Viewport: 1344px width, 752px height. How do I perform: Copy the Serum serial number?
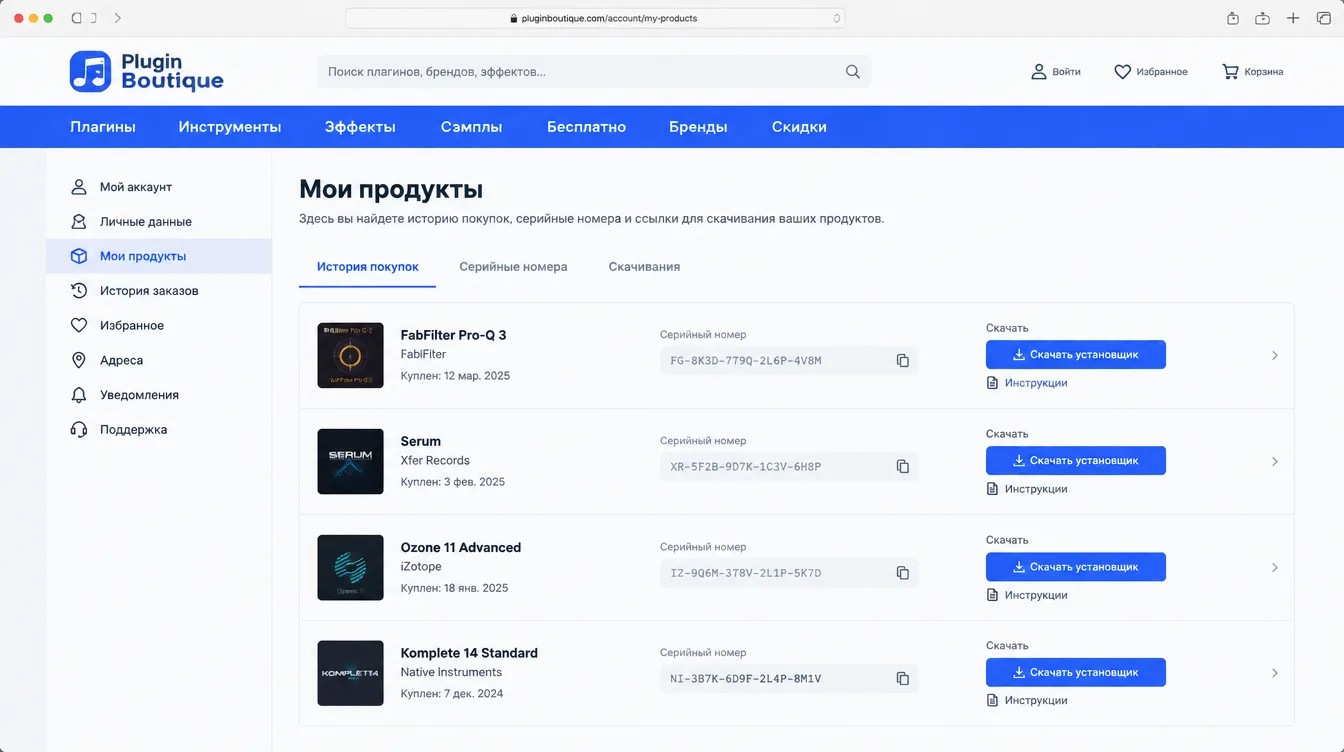(x=903, y=467)
